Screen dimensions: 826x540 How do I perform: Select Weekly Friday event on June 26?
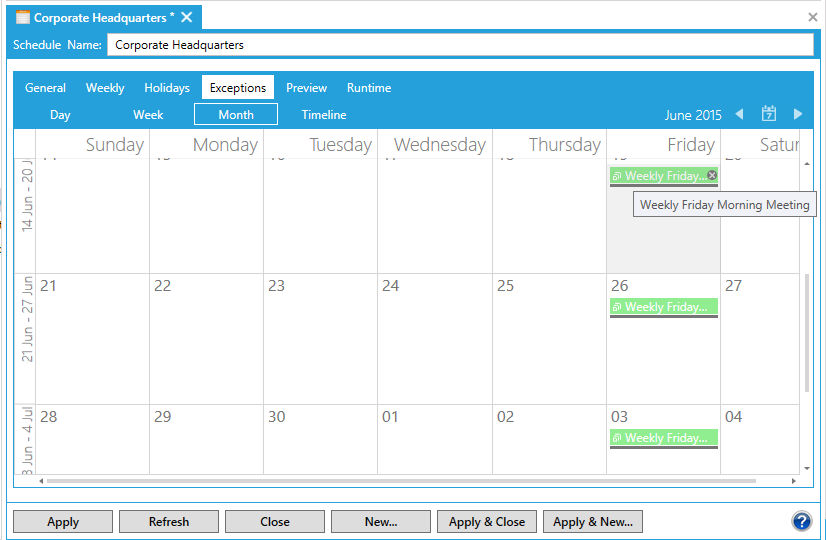(663, 307)
